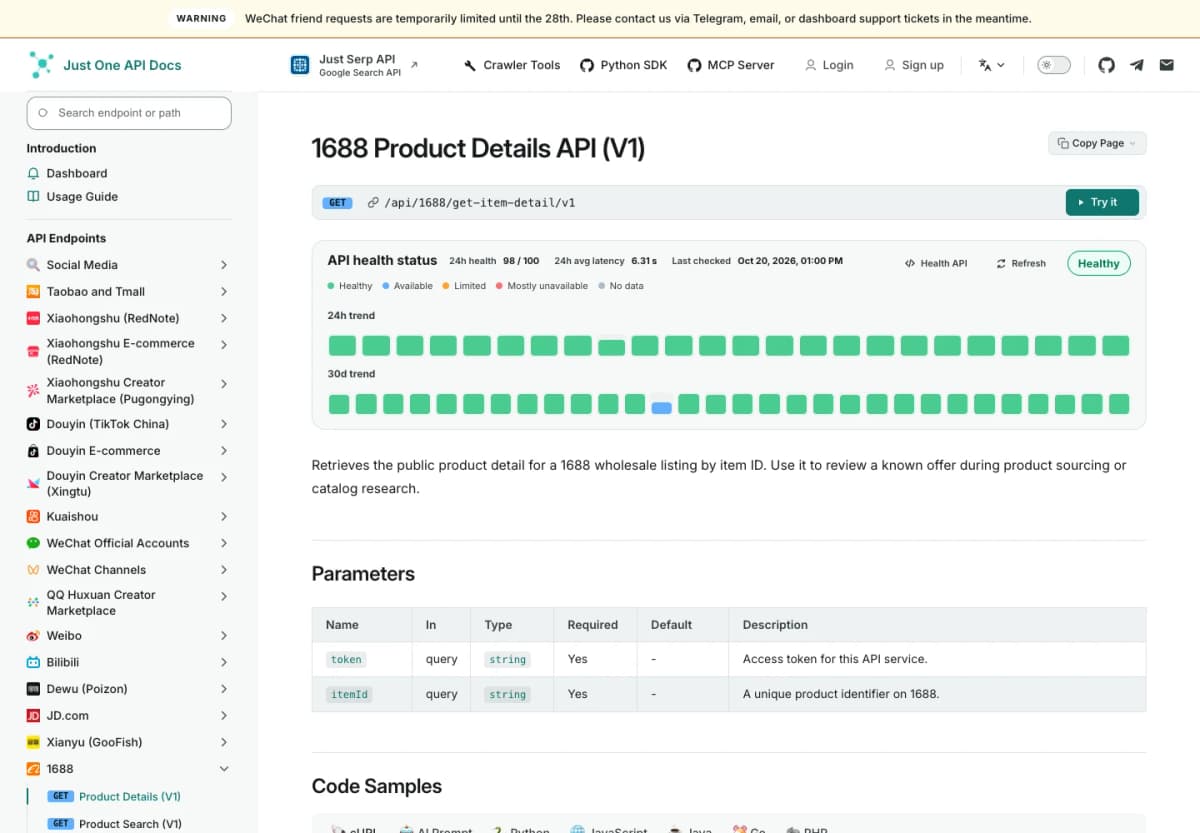This screenshot has height=833, width=1200.
Task: Click the Search endpoint or path field
Action: (129, 113)
